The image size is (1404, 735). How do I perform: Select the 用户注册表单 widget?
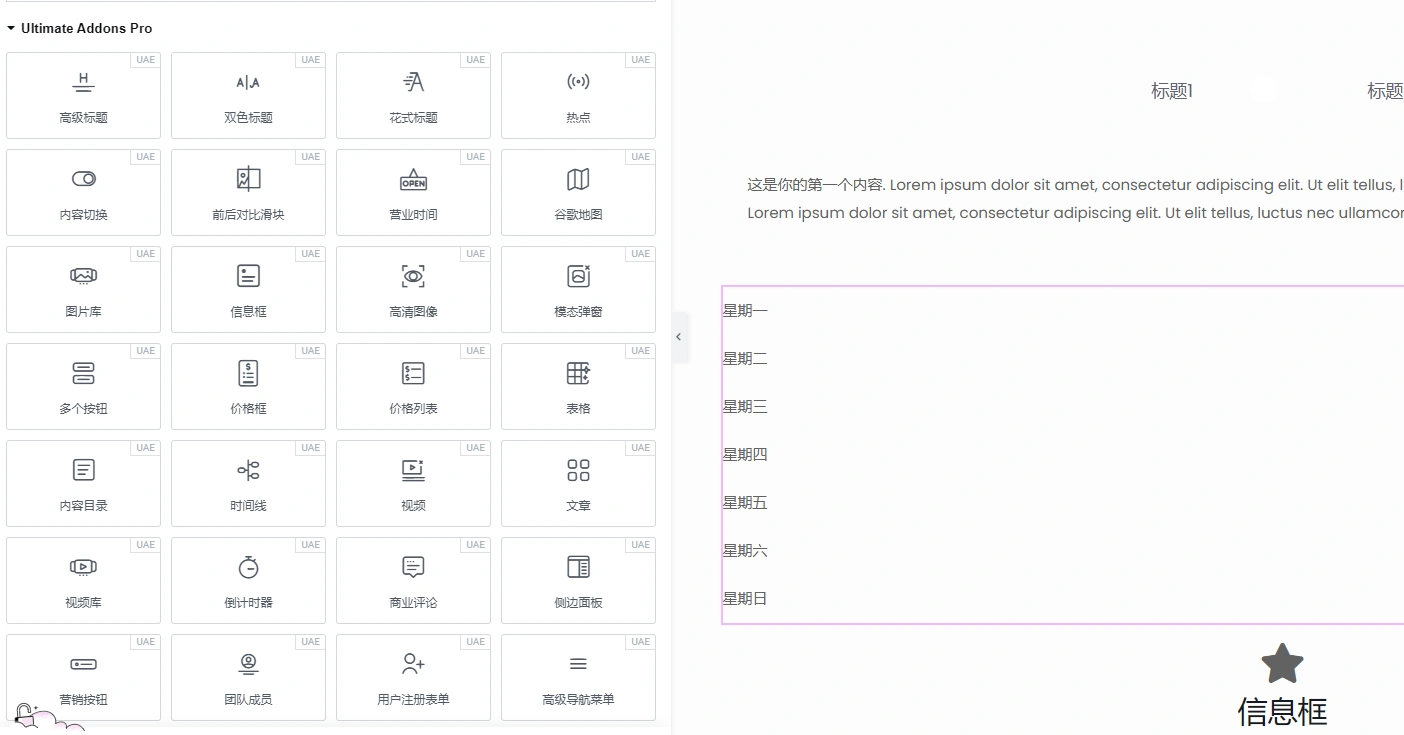413,677
